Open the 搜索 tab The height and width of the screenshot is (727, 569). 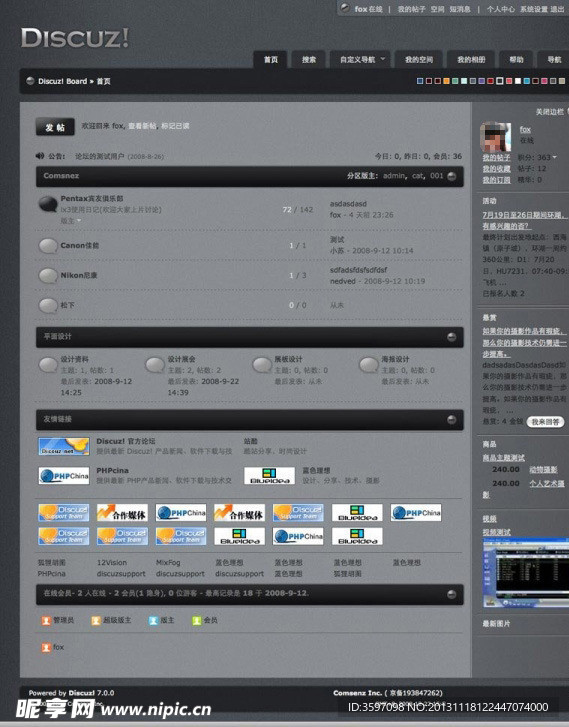(x=309, y=59)
